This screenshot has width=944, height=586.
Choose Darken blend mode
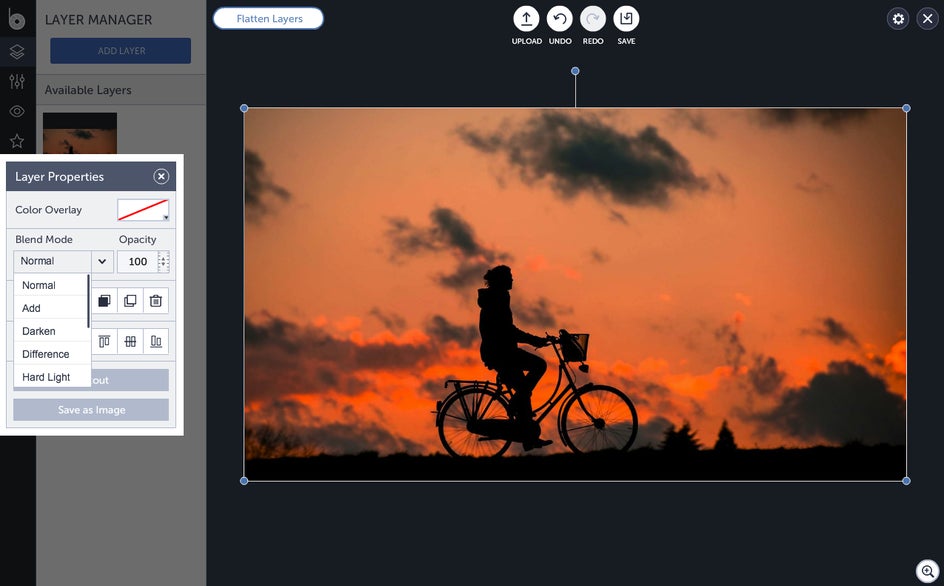pyautogui.click(x=51, y=331)
